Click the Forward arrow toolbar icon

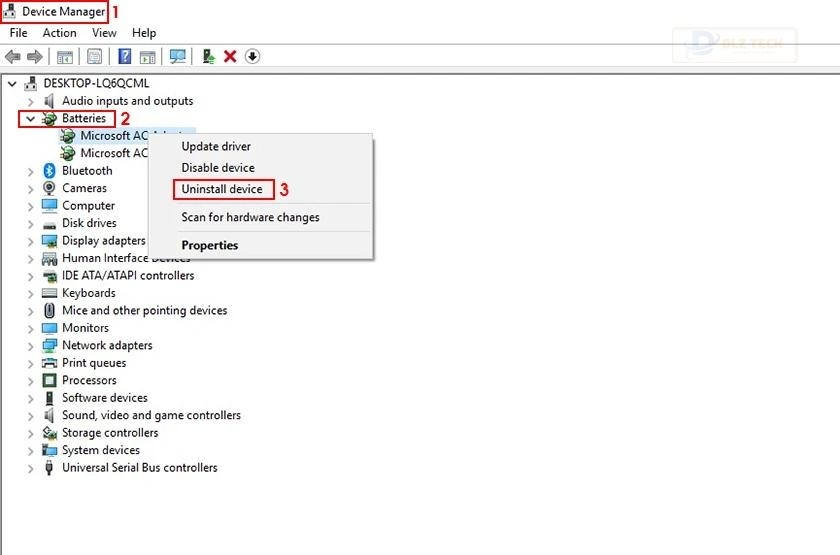pyautogui.click(x=35, y=56)
